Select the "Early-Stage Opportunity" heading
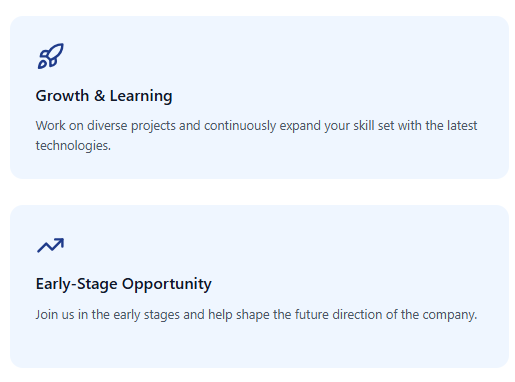This screenshot has width=515, height=382. click(x=124, y=284)
